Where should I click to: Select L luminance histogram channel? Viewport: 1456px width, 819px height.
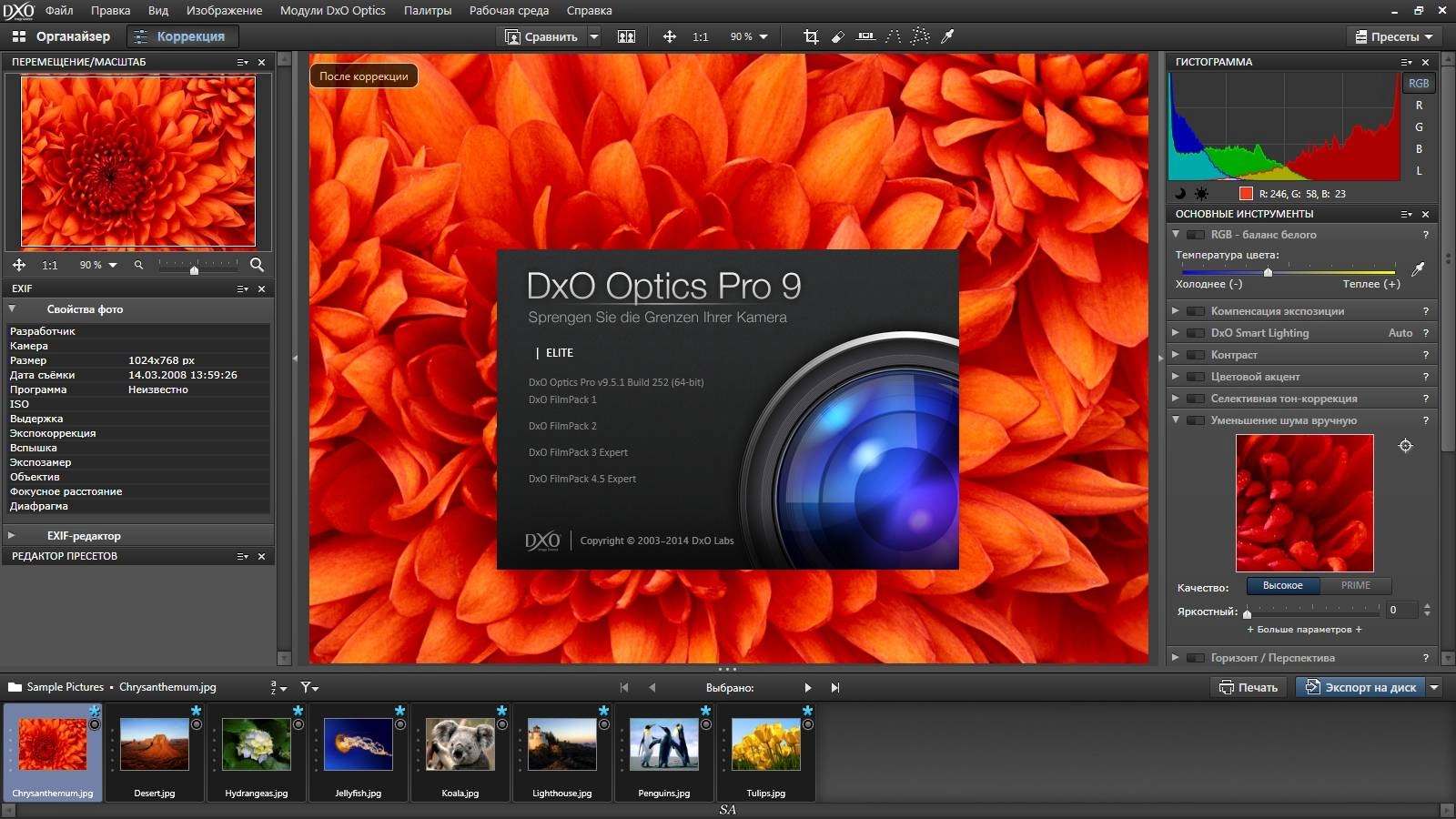[x=1419, y=171]
